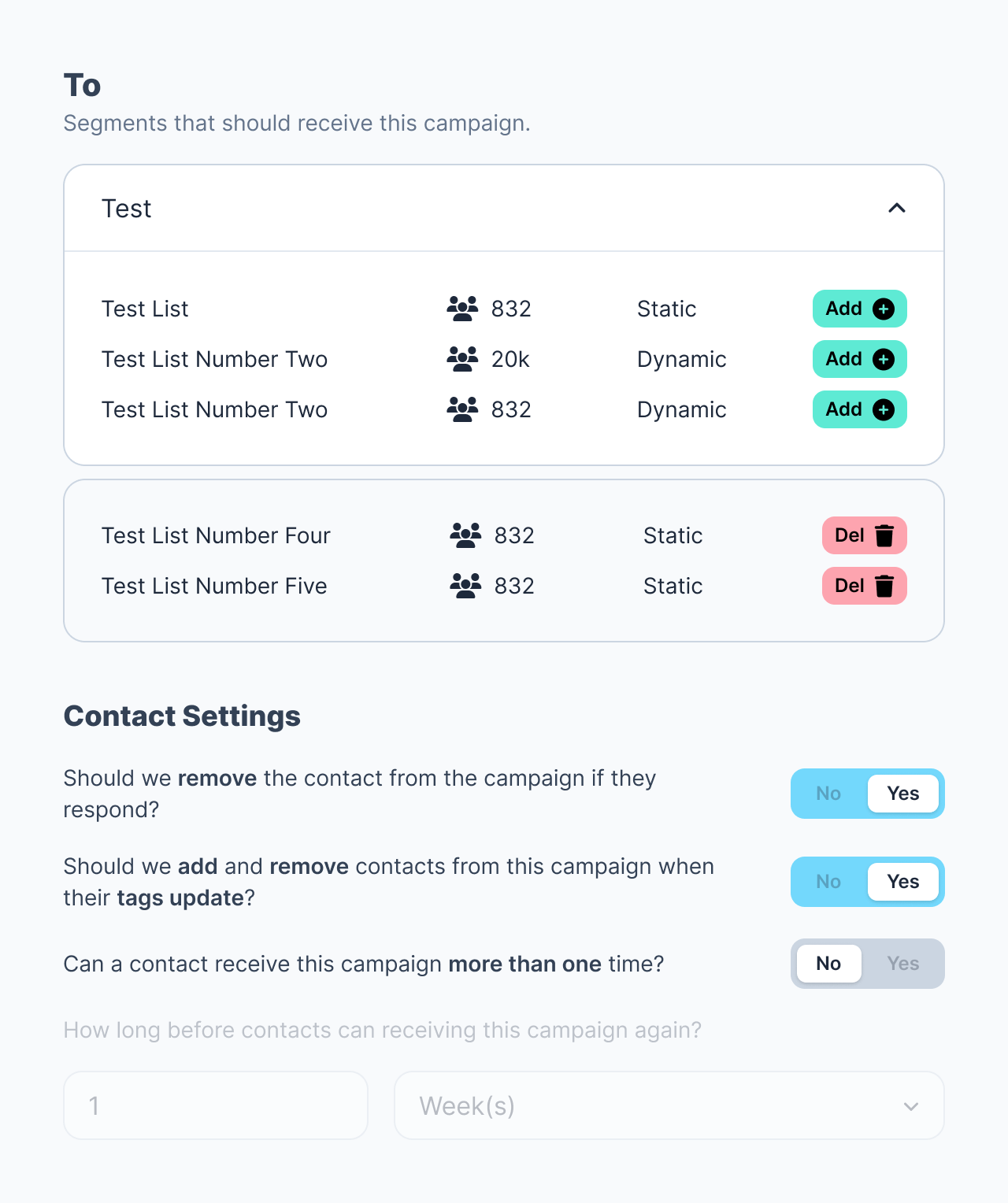Click trash icon for Test List Number Four

pos(884,535)
